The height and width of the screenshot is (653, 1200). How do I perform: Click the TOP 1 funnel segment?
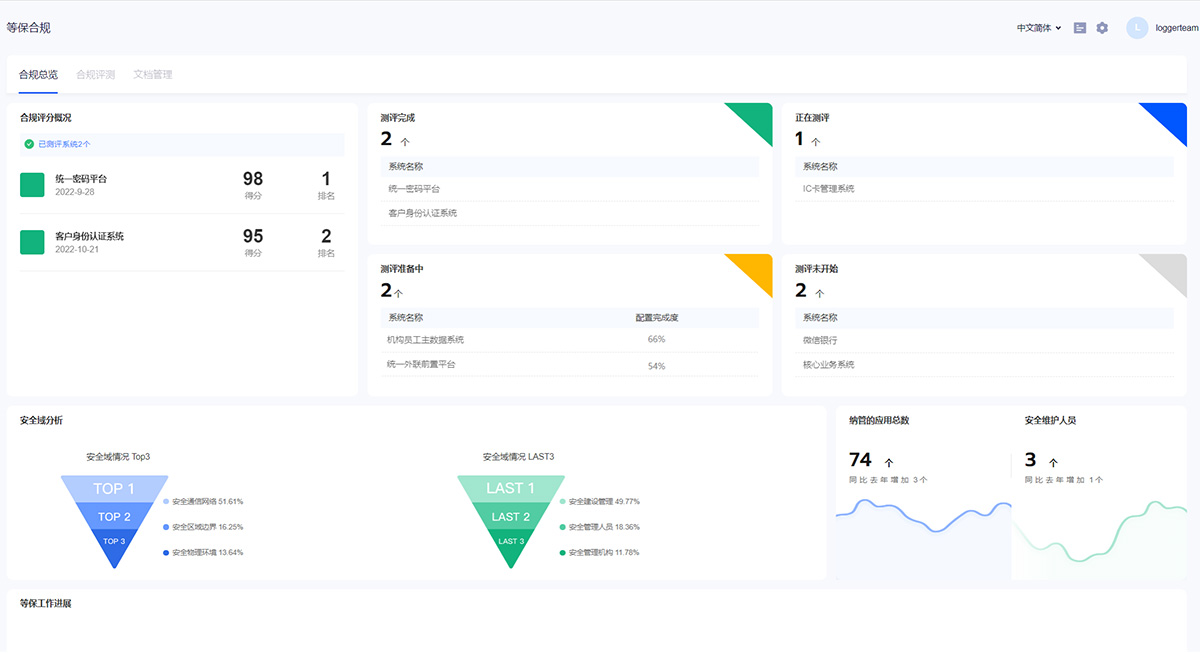[x=114, y=489]
